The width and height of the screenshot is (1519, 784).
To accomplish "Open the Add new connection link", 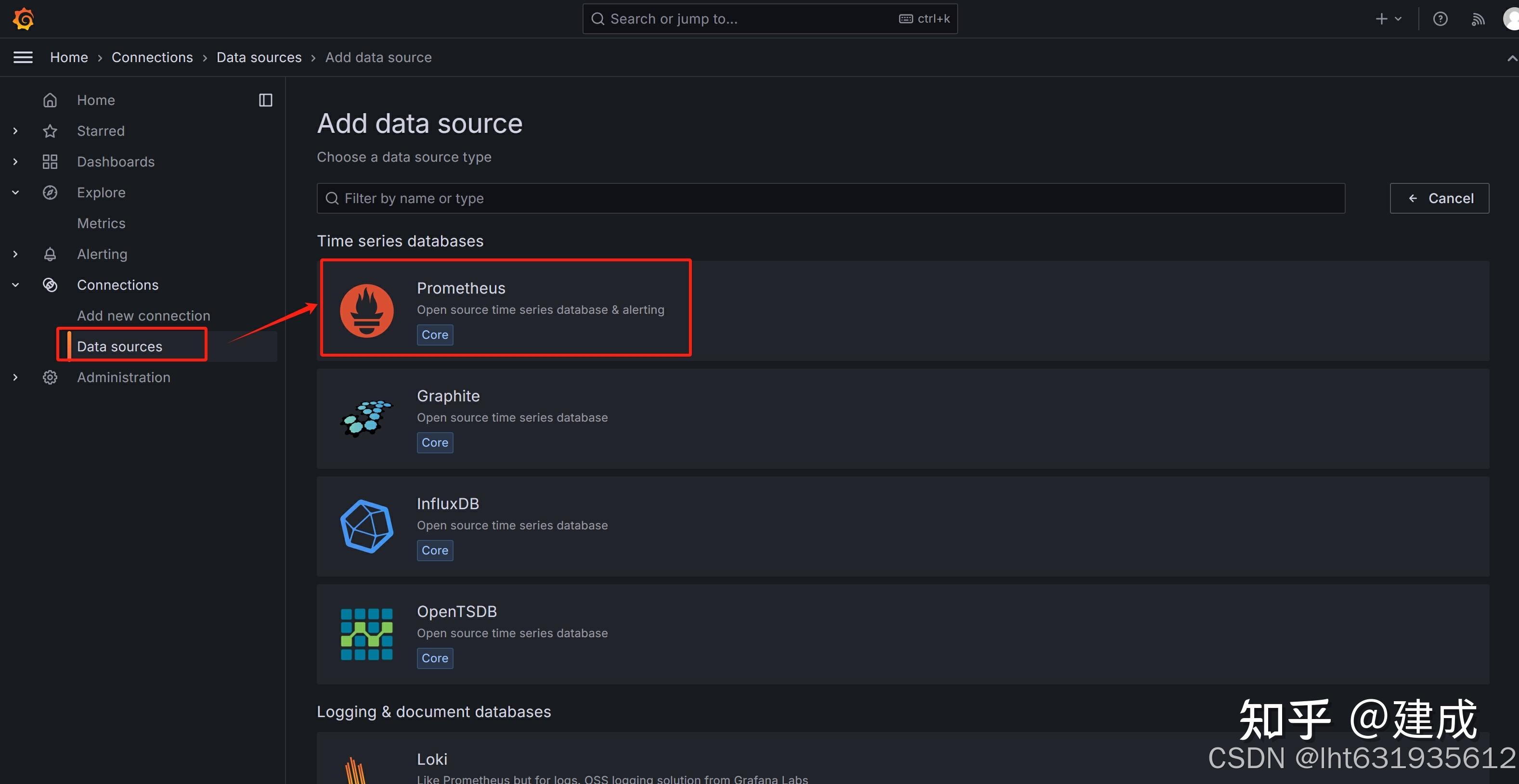I will pos(143,315).
